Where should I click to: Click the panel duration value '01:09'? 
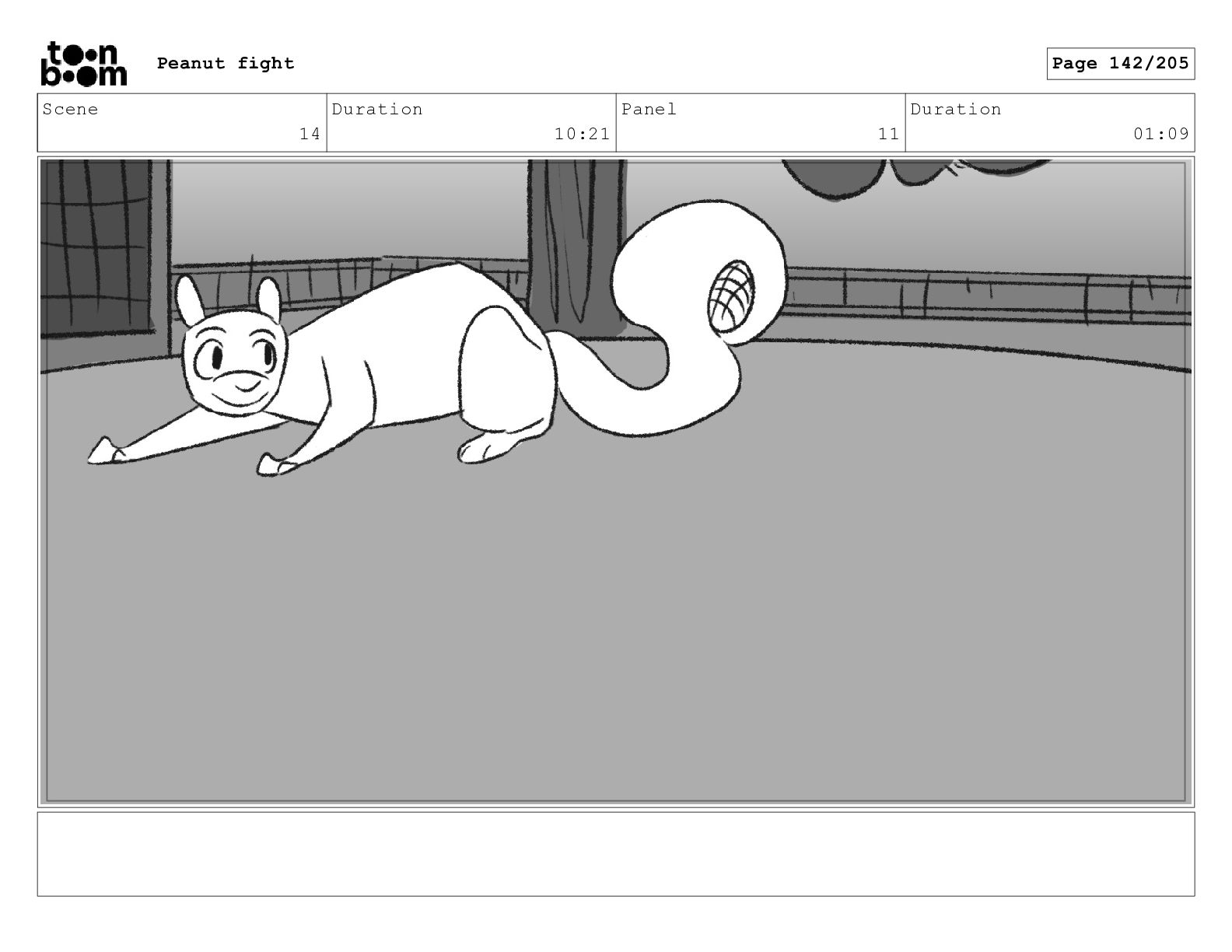pyautogui.click(x=1160, y=134)
